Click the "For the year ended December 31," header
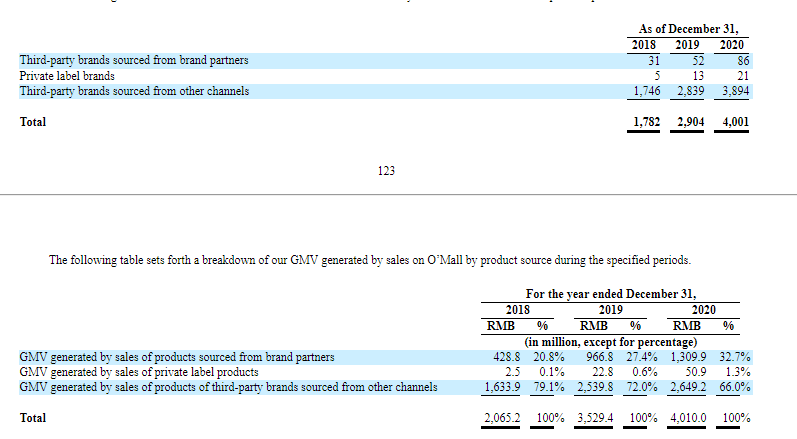Image resolution: width=797 pixels, height=439 pixels. point(610,294)
